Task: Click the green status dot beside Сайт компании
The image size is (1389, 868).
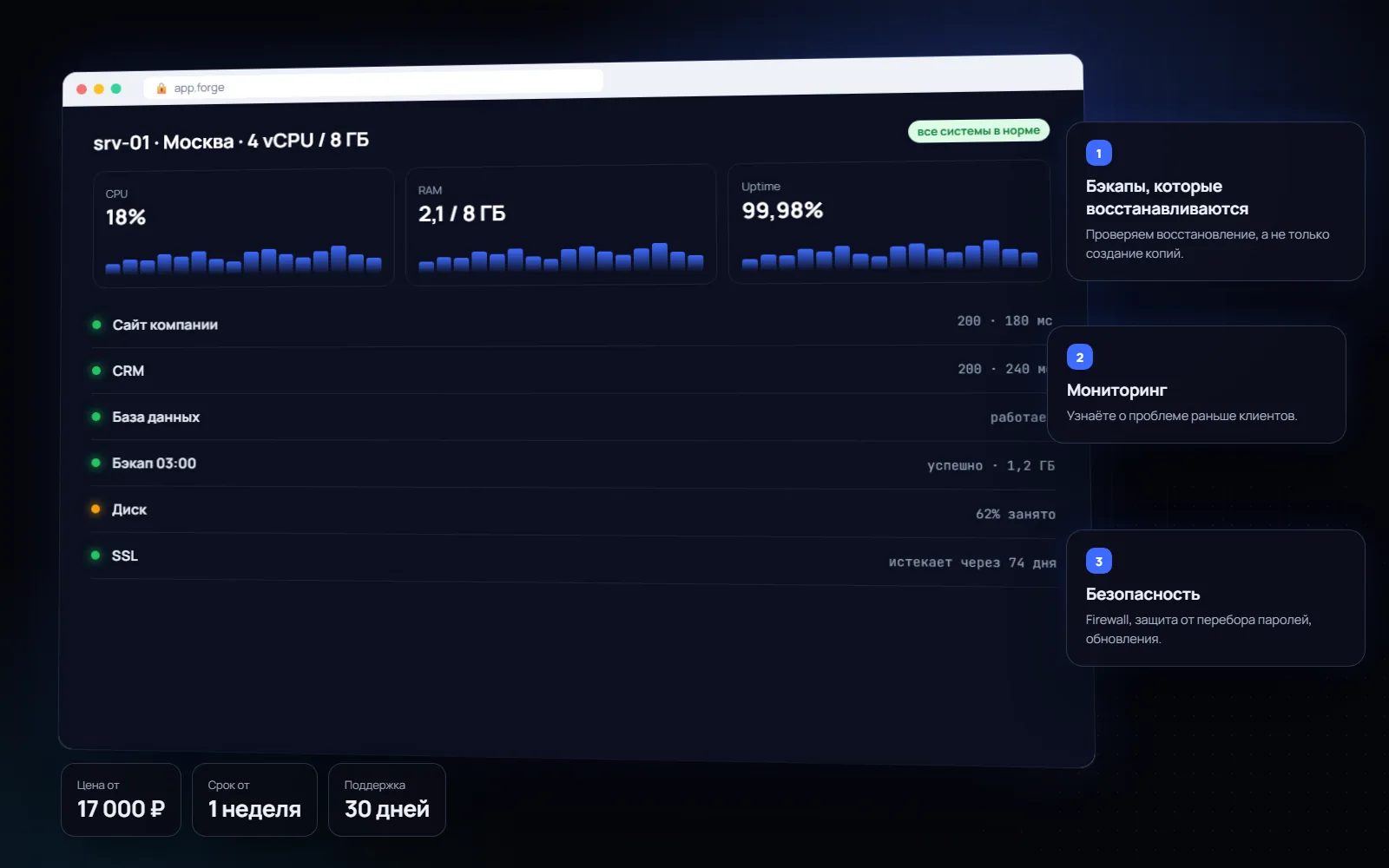Action: 96,325
